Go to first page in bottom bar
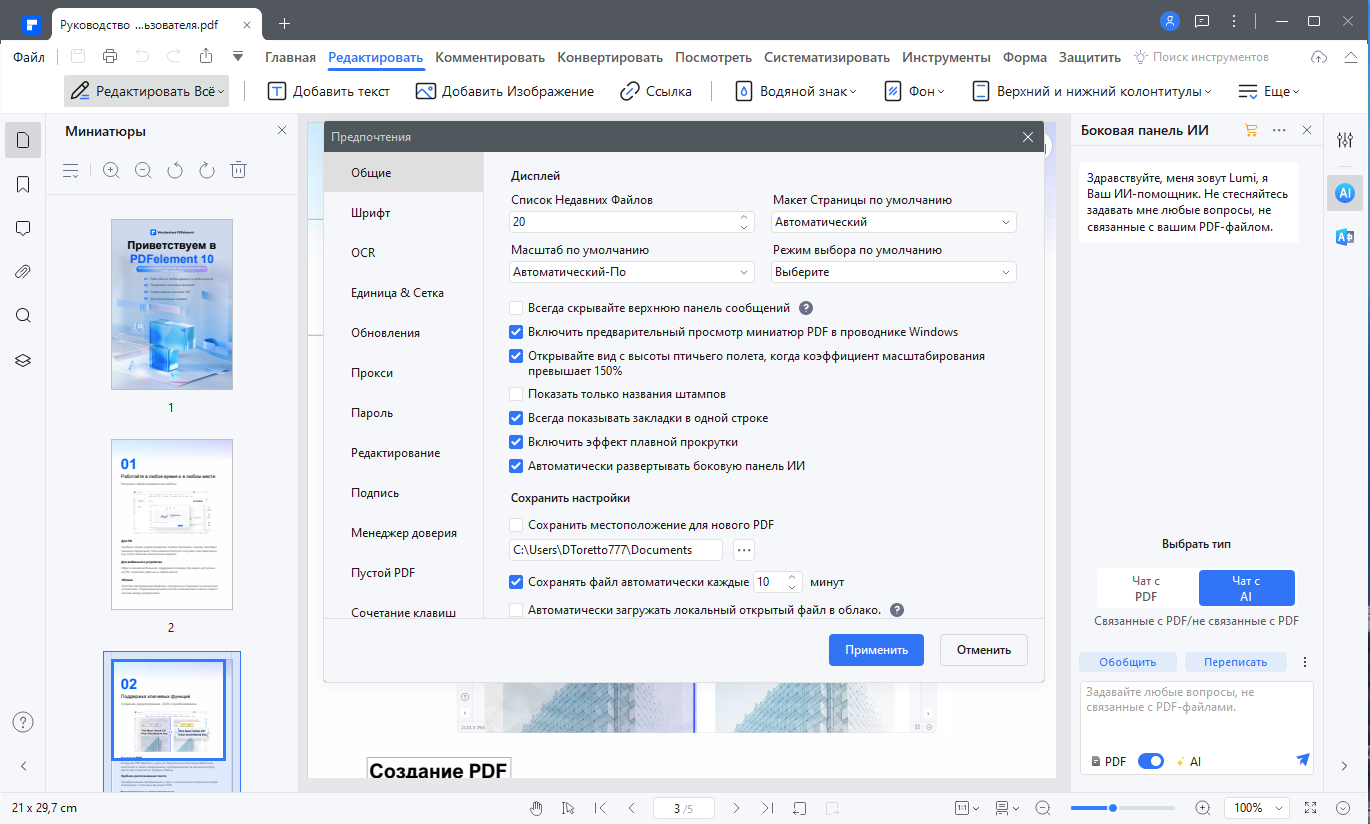The image size is (1370, 824). pyautogui.click(x=600, y=808)
